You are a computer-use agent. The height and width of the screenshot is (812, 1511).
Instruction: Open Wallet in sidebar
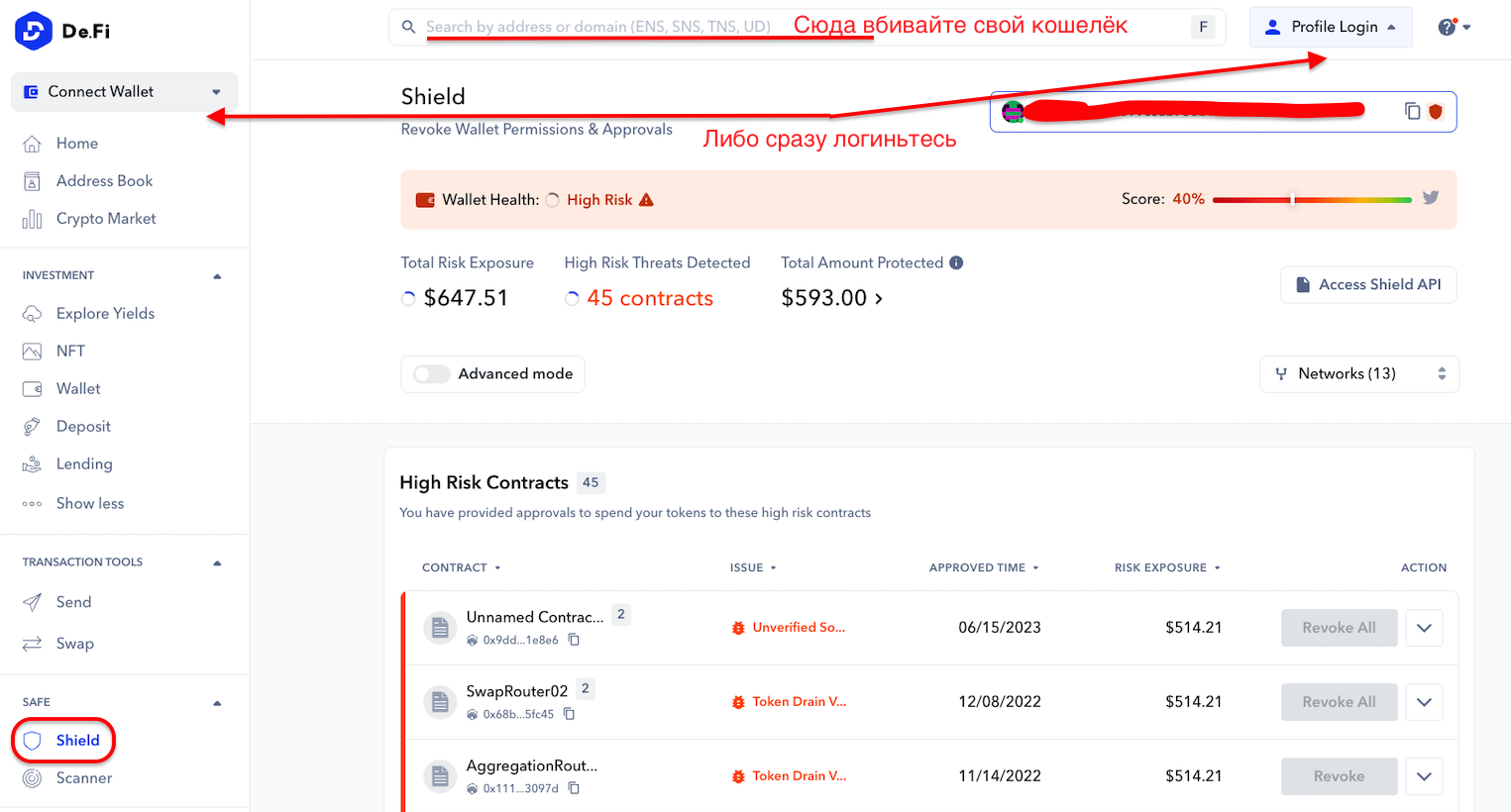(78, 389)
